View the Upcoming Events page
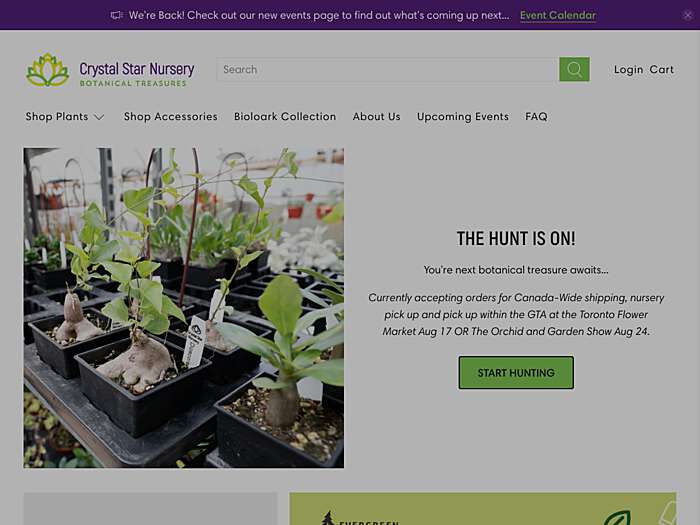Viewport: 700px width, 525px height. pyautogui.click(x=462, y=117)
